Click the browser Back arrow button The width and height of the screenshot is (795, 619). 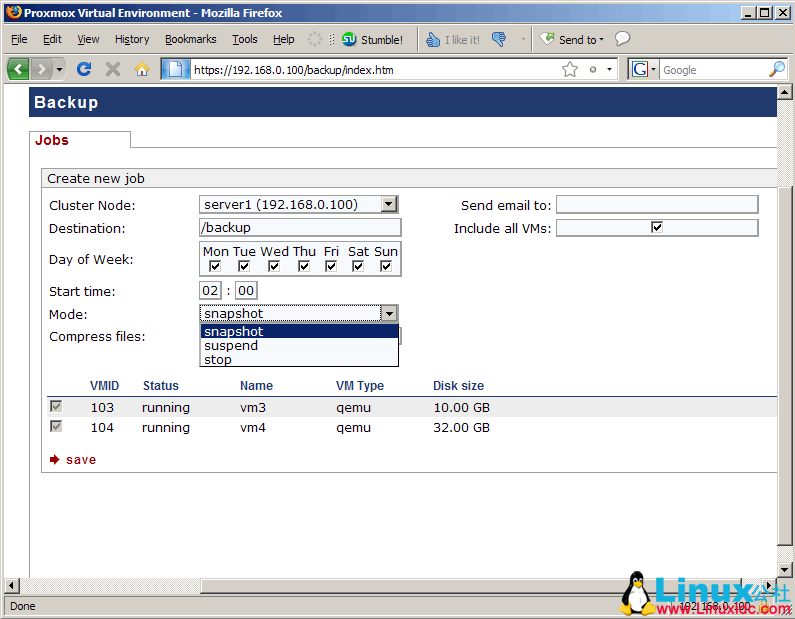point(18,69)
